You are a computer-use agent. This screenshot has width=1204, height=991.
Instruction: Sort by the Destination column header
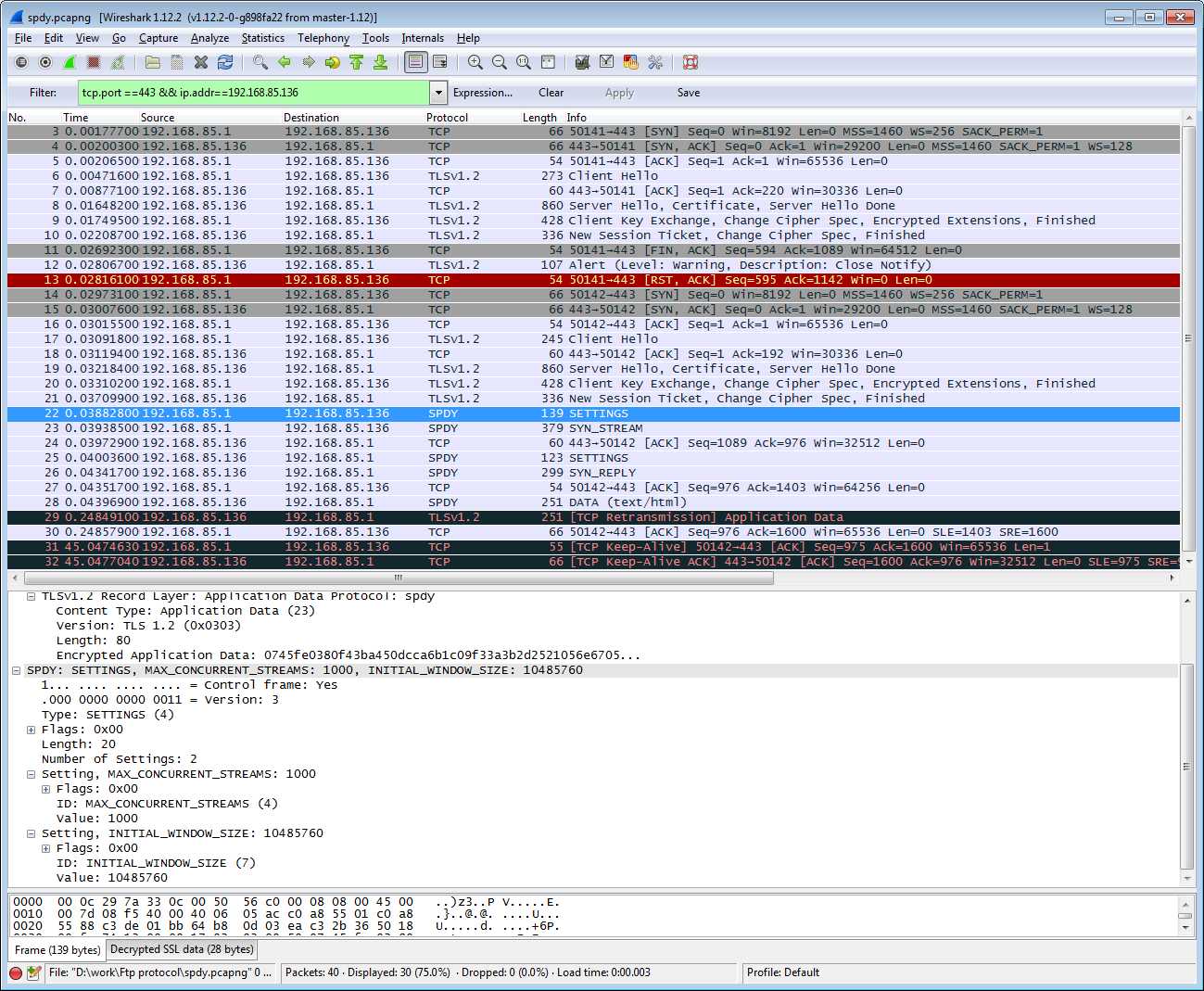click(x=311, y=118)
